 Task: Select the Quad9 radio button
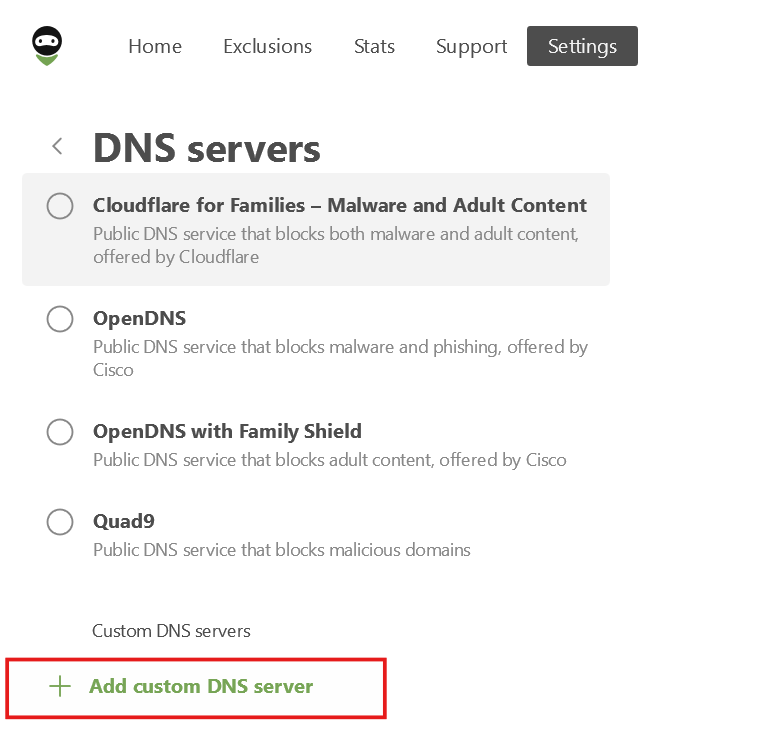pyautogui.click(x=60, y=522)
